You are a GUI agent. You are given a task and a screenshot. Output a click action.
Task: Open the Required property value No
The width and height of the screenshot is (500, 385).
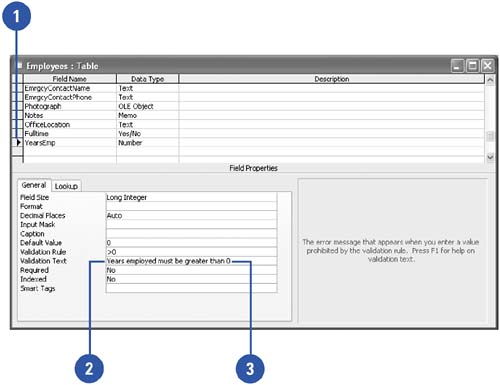coord(191,270)
